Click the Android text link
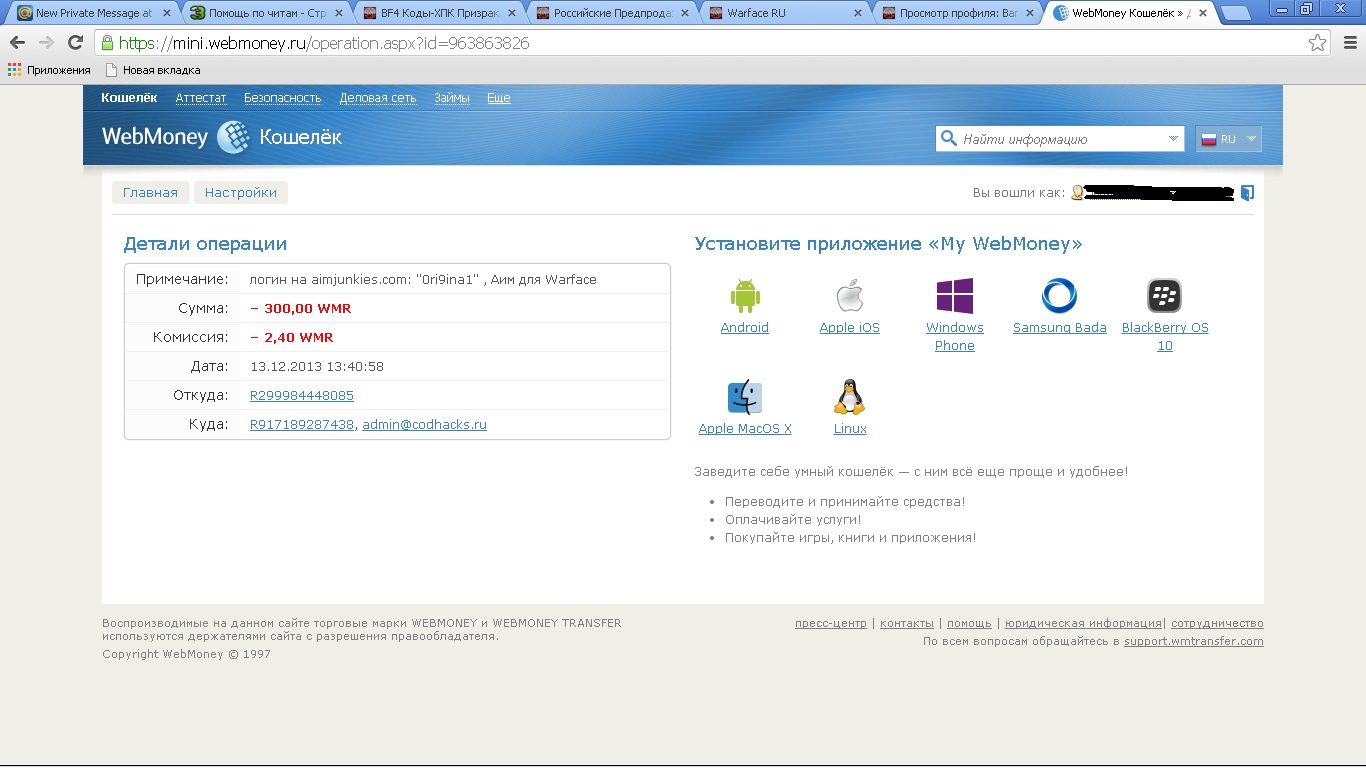This screenshot has height=768, width=1366. coord(745,327)
